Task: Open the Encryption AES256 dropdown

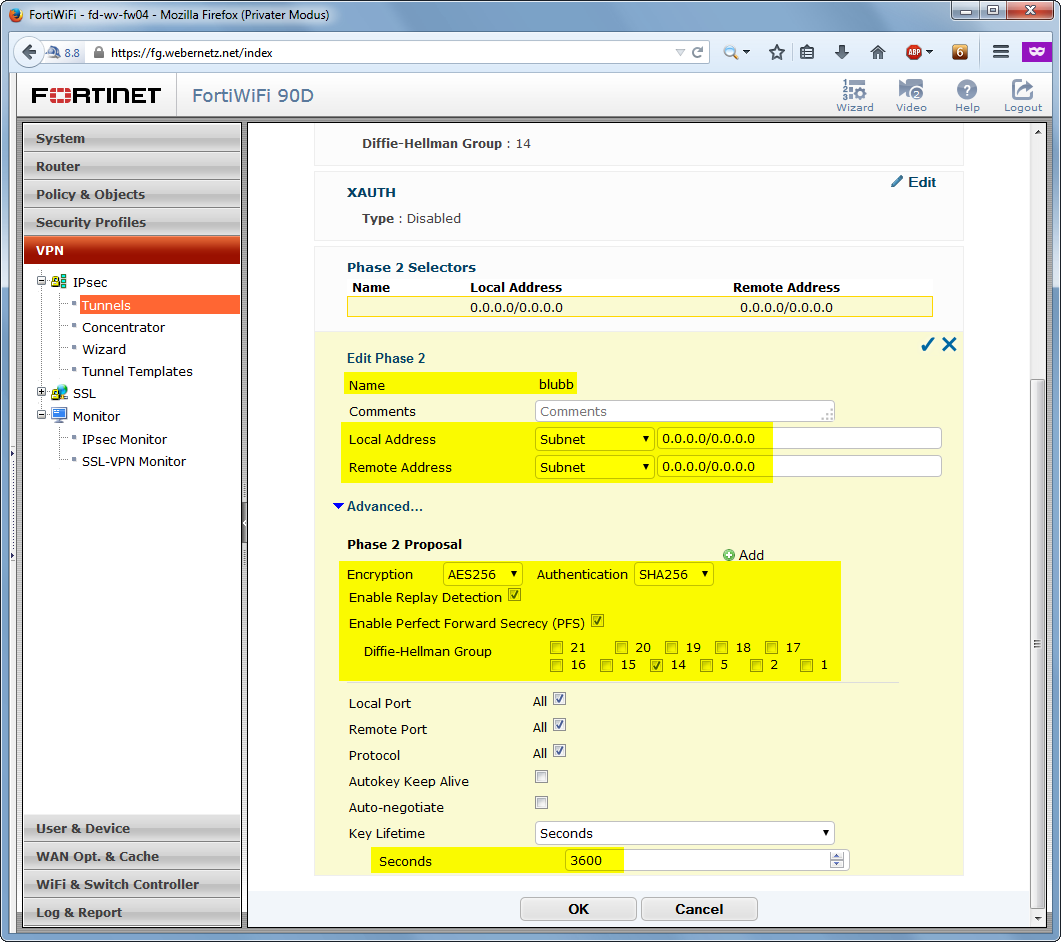Action: 482,574
